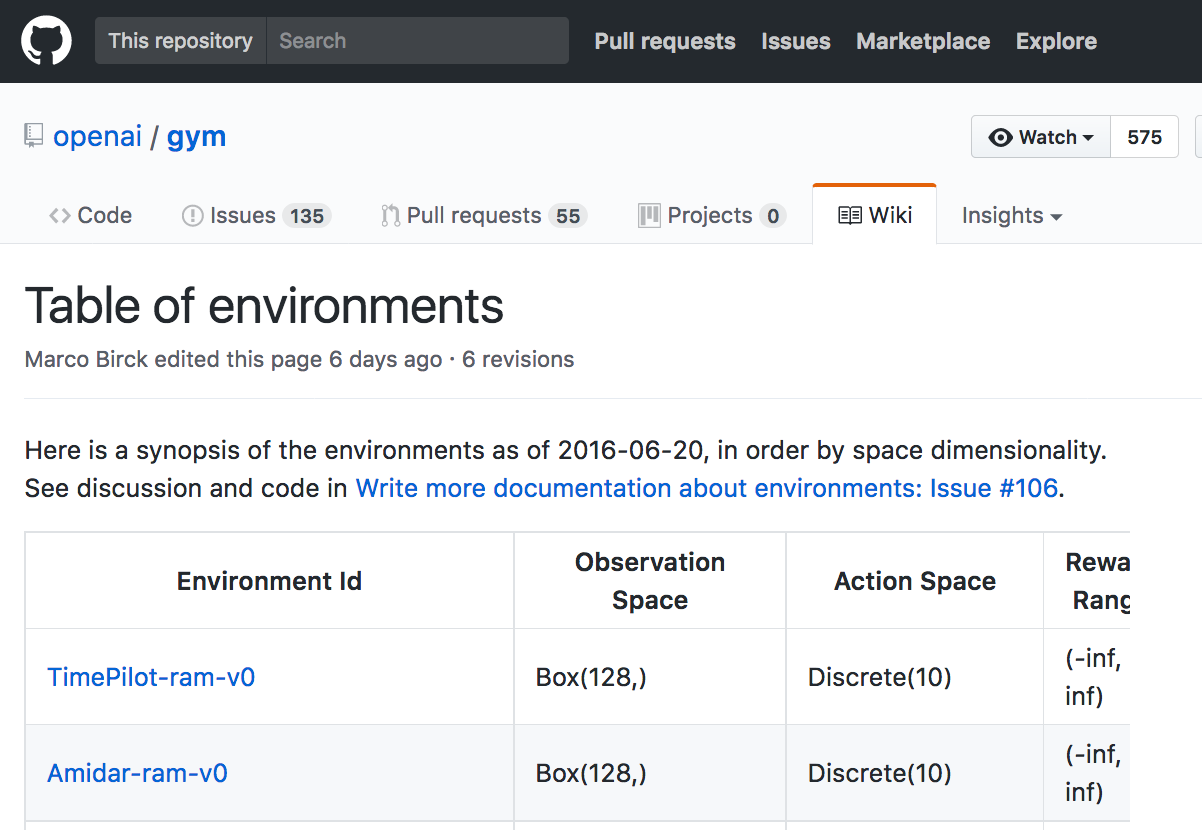Image resolution: width=1202 pixels, height=830 pixels.
Task: Open the openai organization link
Action: 98,136
